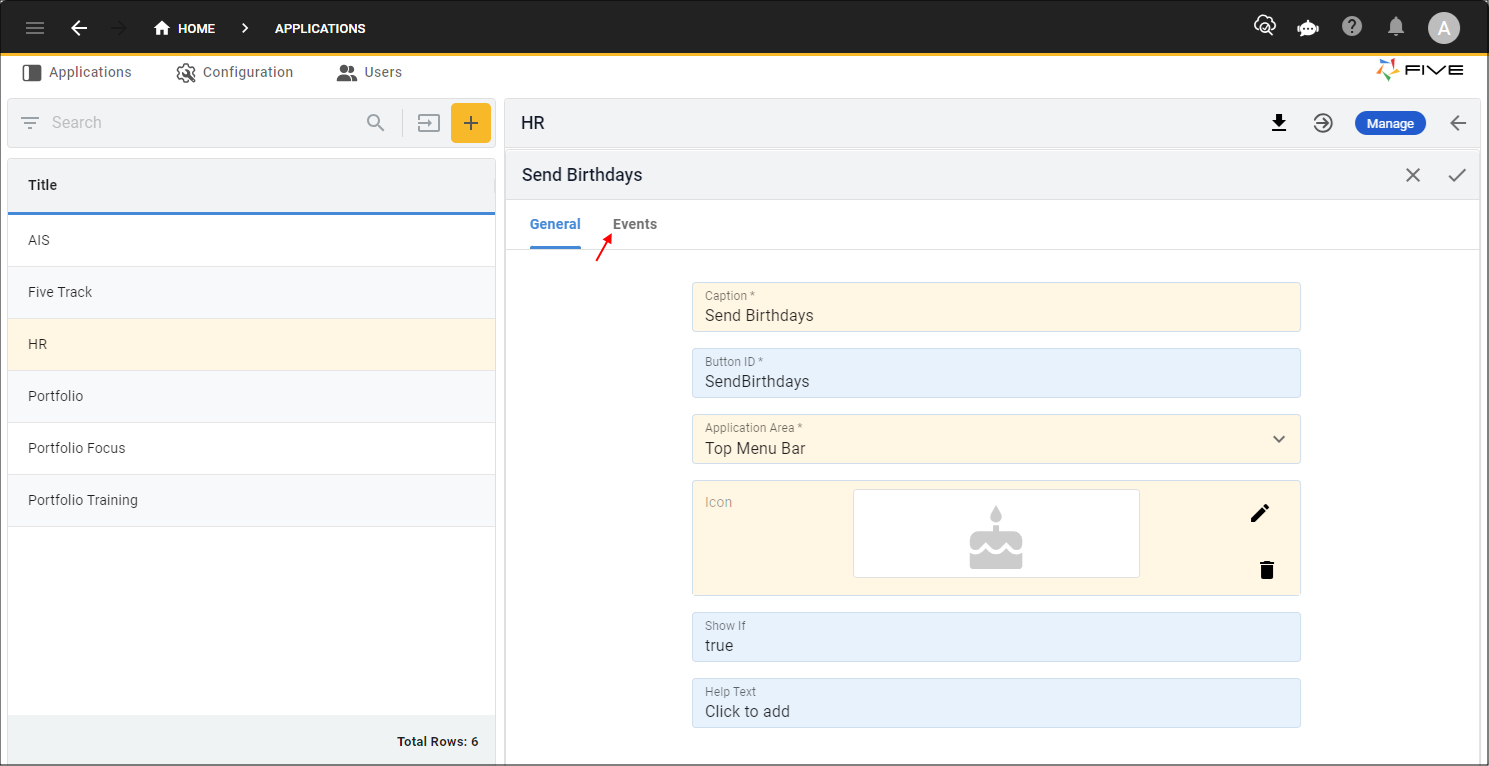
Task: Open the Applications menu
Action: 77,72
